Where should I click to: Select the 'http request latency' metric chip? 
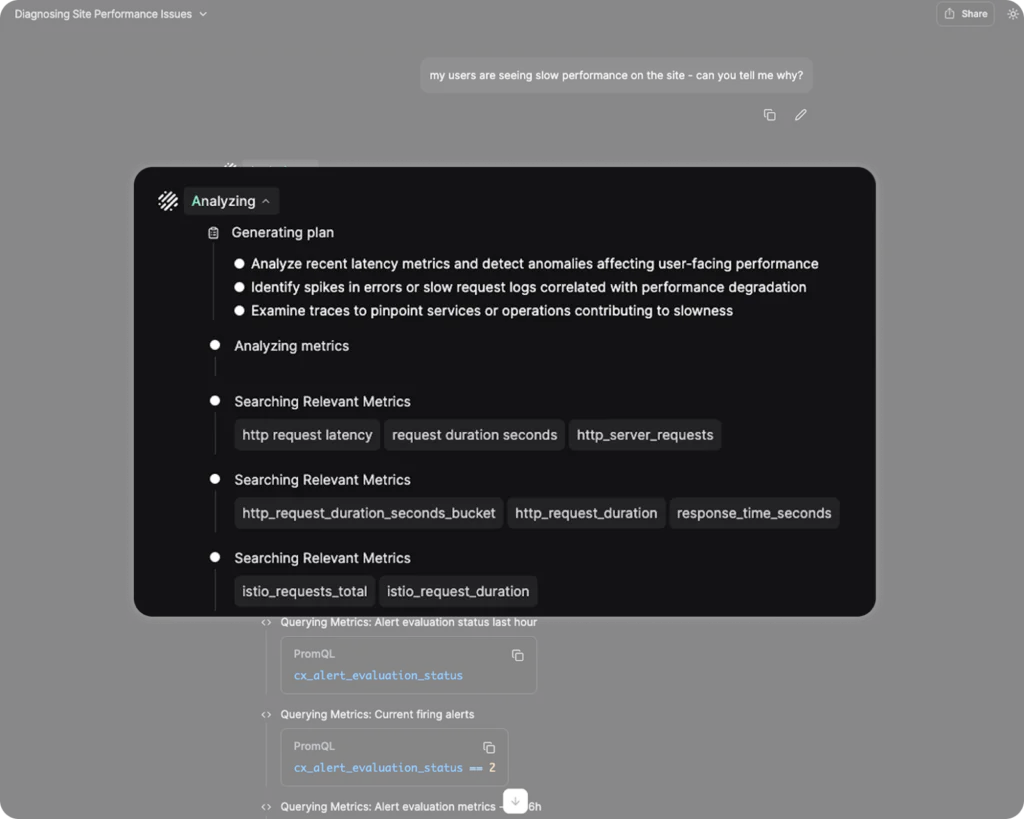pos(307,435)
